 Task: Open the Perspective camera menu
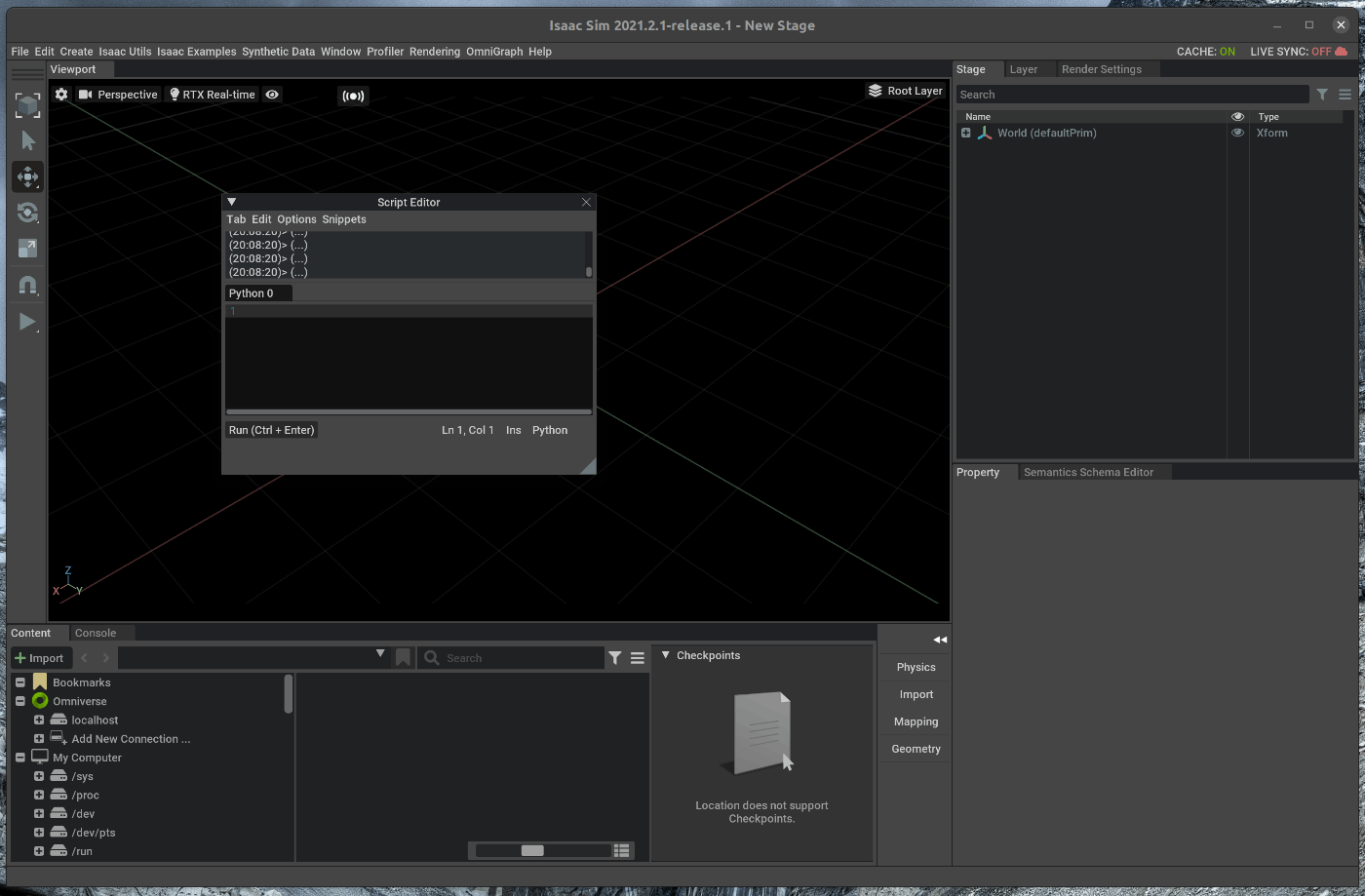coord(118,95)
